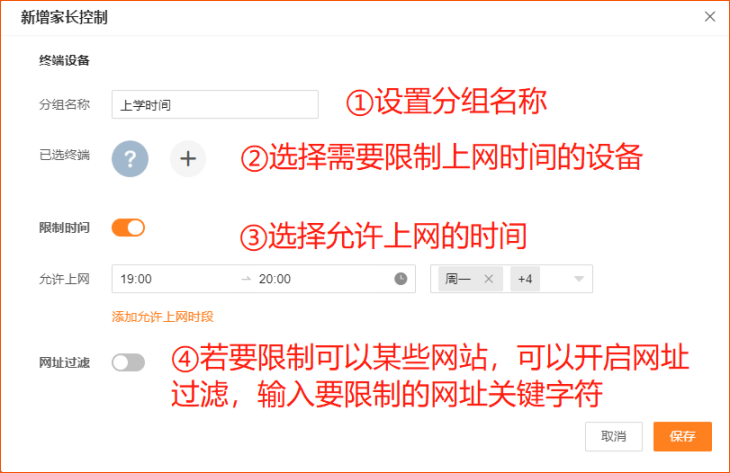Open the time picker clock icon
This screenshot has width=730, height=473.
click(x=401, y=278)
